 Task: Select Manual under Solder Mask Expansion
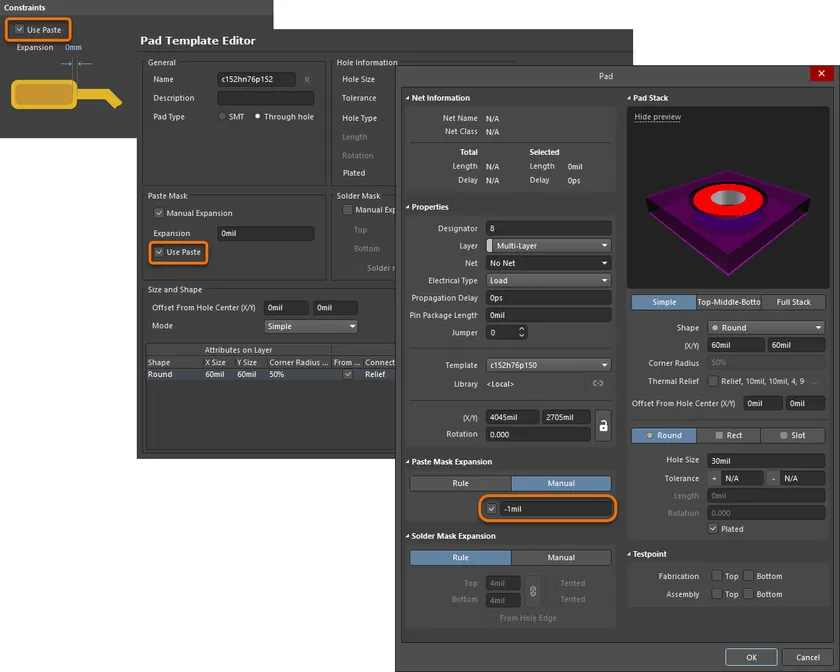pos(561,558)
